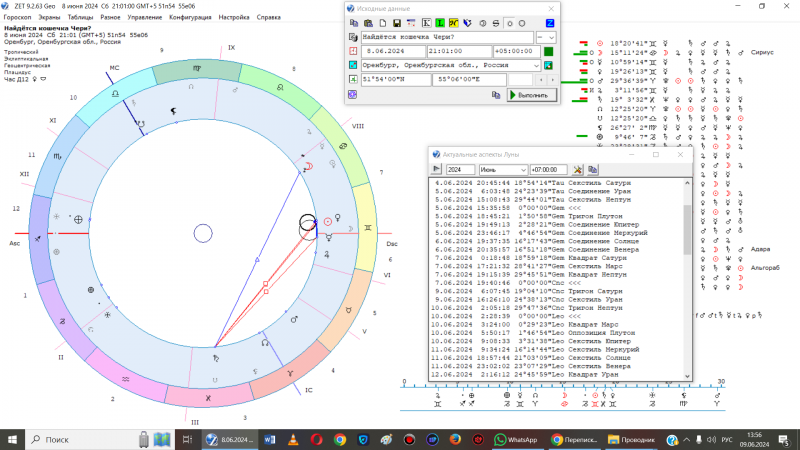
Task: Click the clock icon beside the date field
Action: [352, 51]
